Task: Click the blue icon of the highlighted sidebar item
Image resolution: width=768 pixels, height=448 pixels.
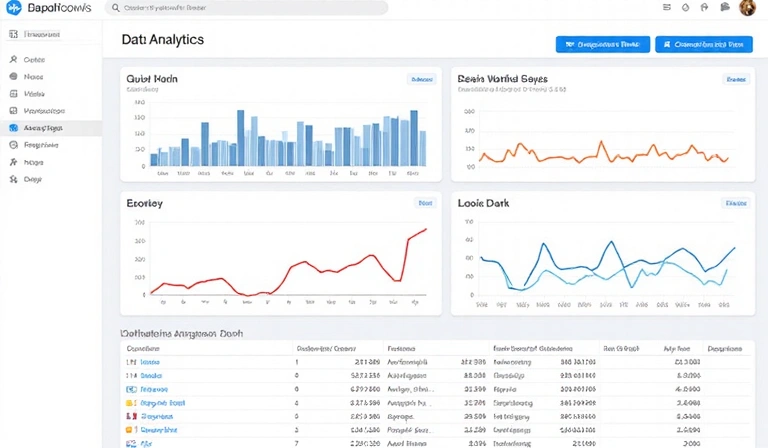Action: click(13, 128)
